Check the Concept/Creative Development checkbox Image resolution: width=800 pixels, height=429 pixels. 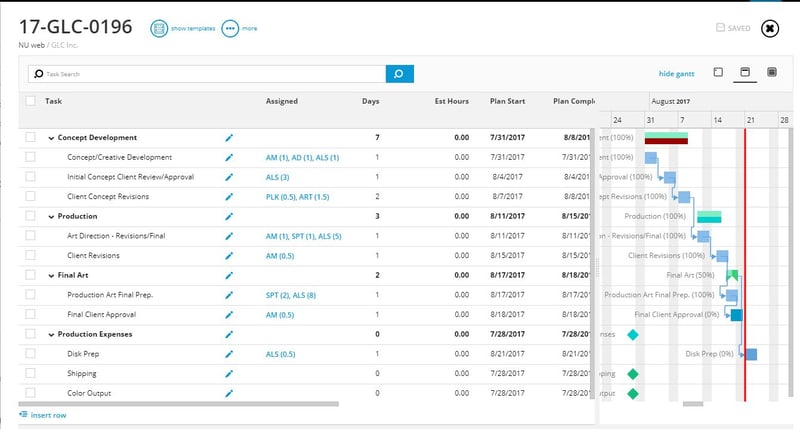(x=31, y=157)
